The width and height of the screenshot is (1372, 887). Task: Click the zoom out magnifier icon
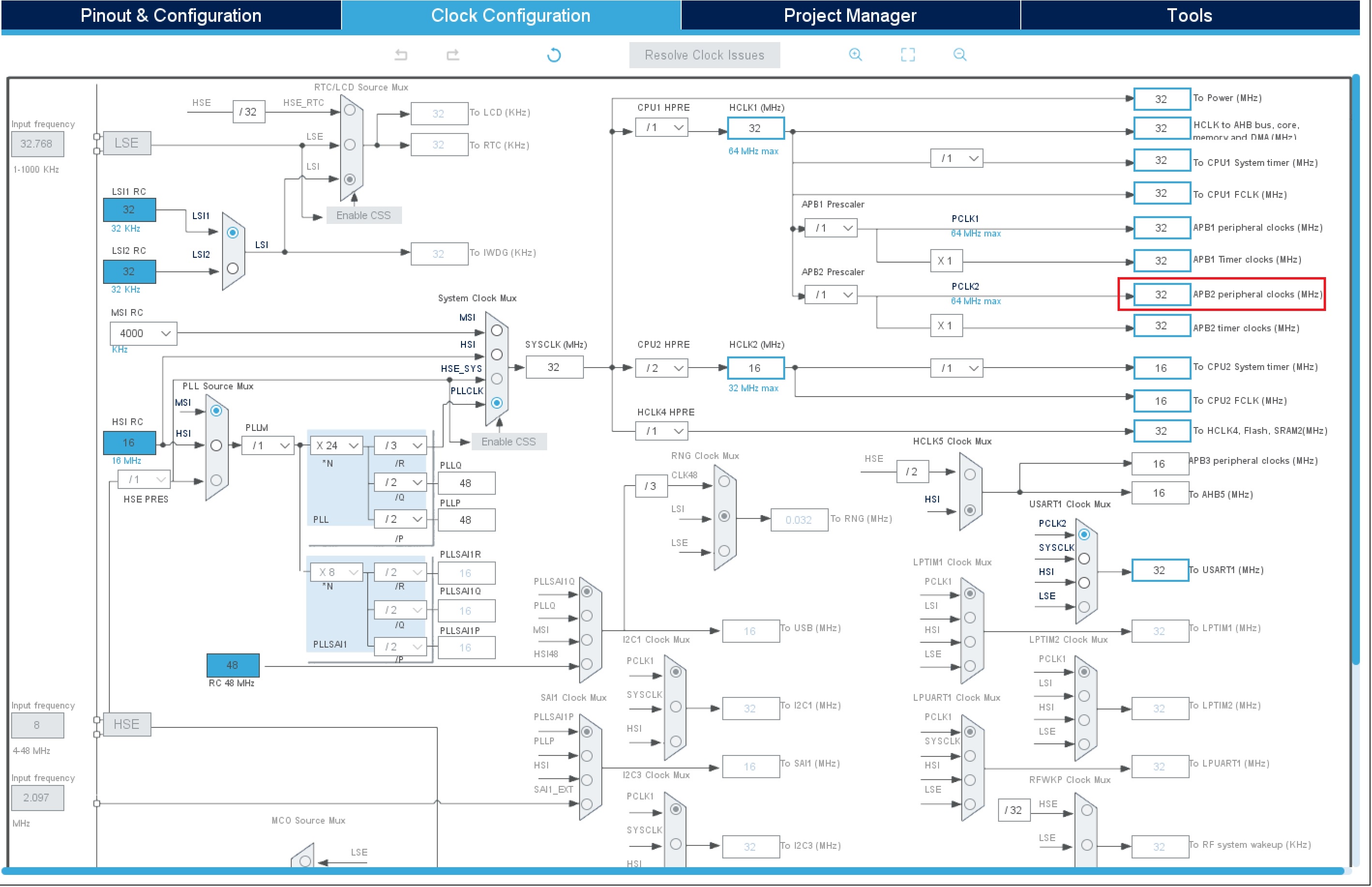pyautogui.click(x=960, y=55)
